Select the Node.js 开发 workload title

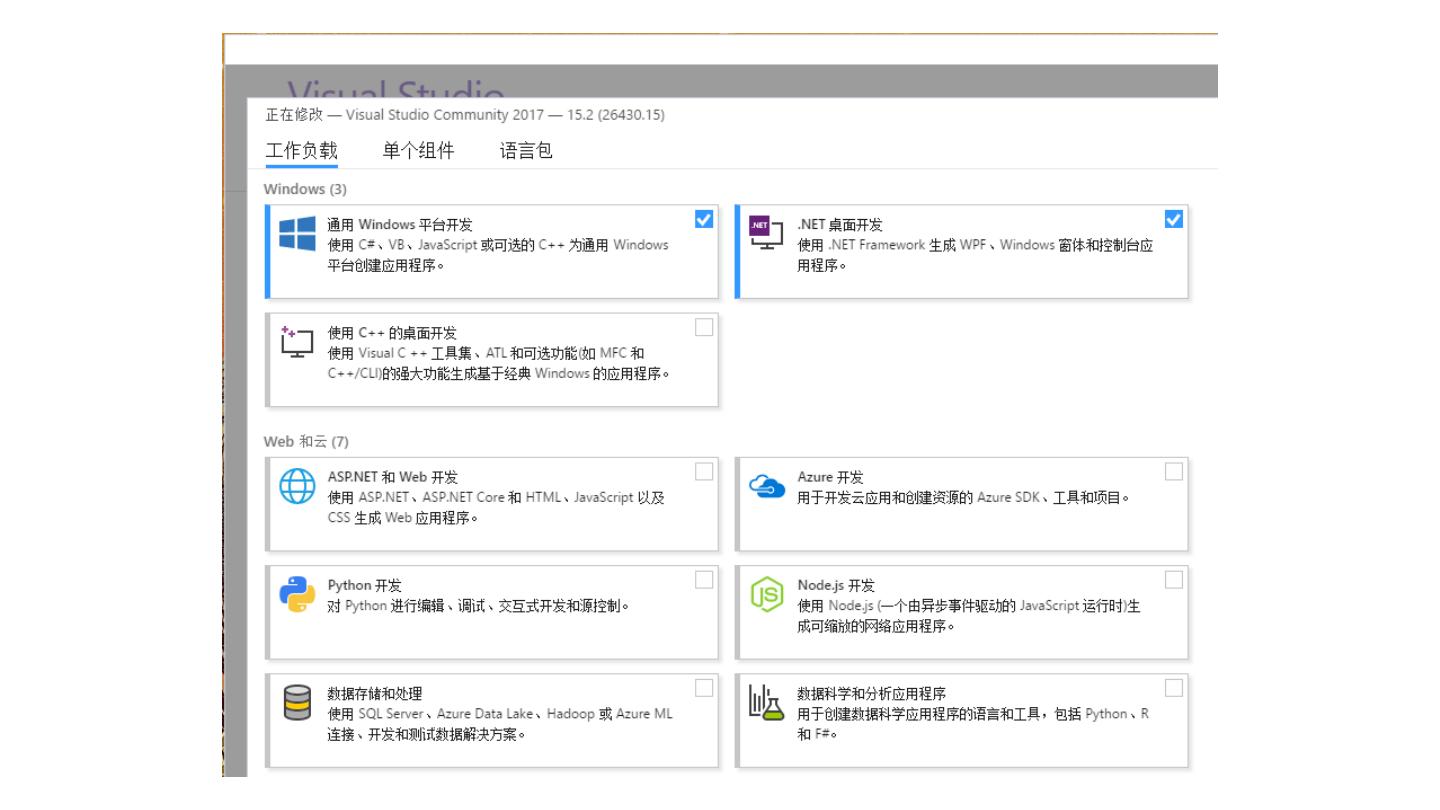tap(836, 585)
